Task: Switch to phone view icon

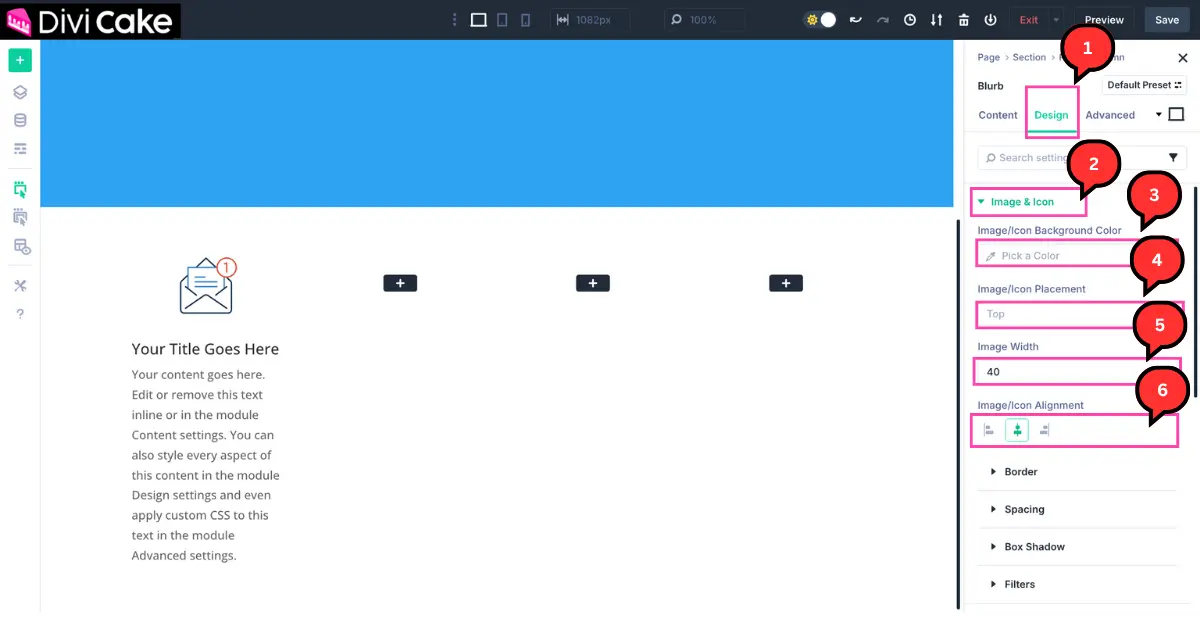Action: point(526,20)
